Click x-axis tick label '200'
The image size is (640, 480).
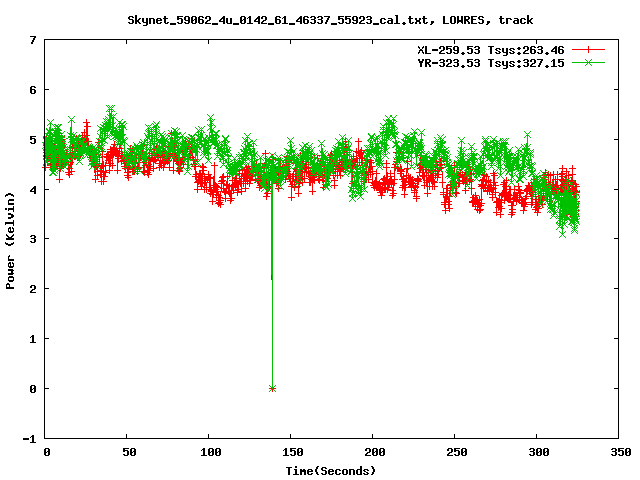pyautogui.click(x=375, y=452)
